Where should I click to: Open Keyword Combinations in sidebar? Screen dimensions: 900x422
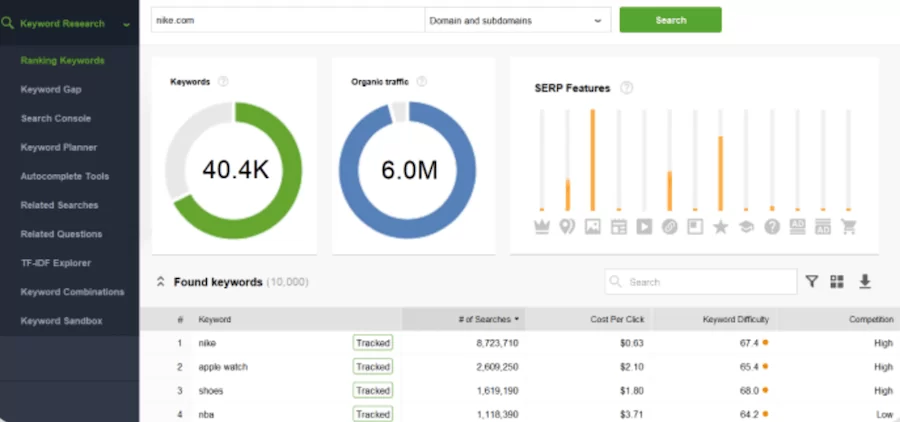pos(72,292)
